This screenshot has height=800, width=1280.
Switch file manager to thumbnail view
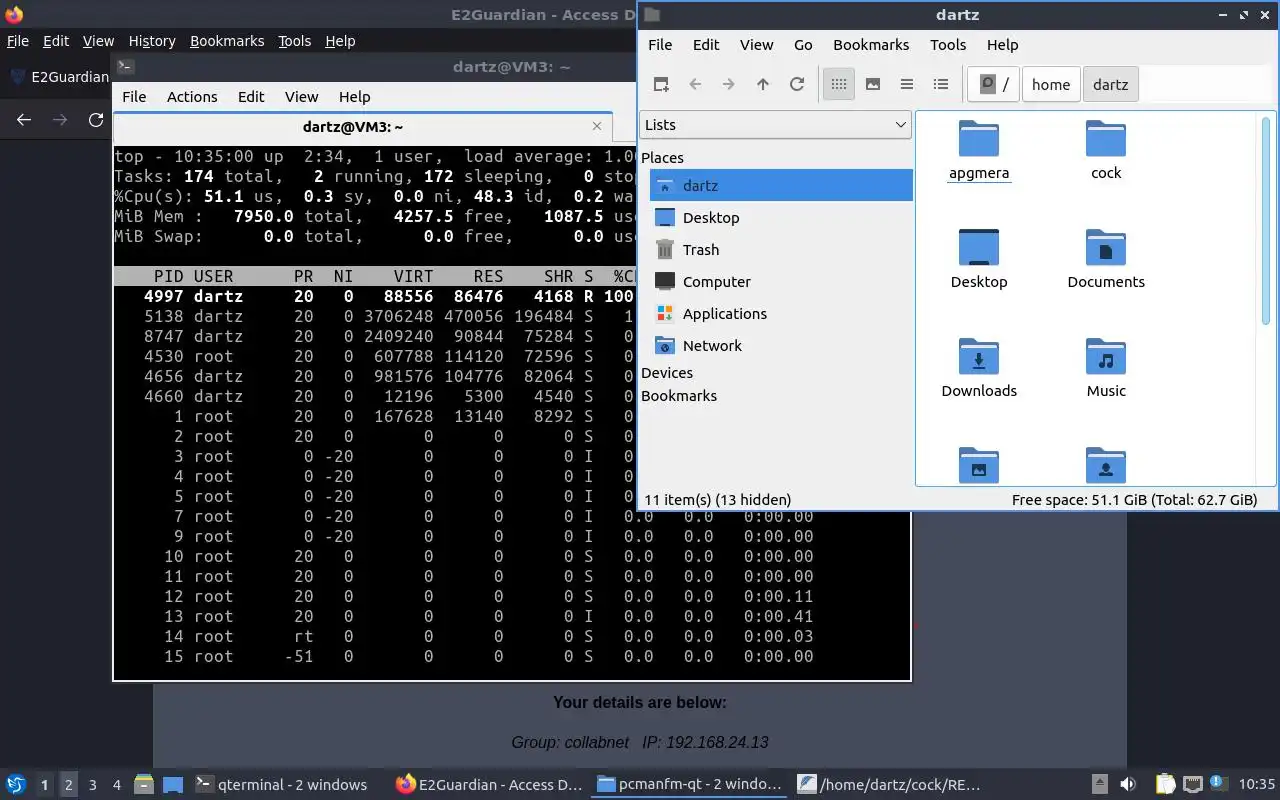[873, 85]
